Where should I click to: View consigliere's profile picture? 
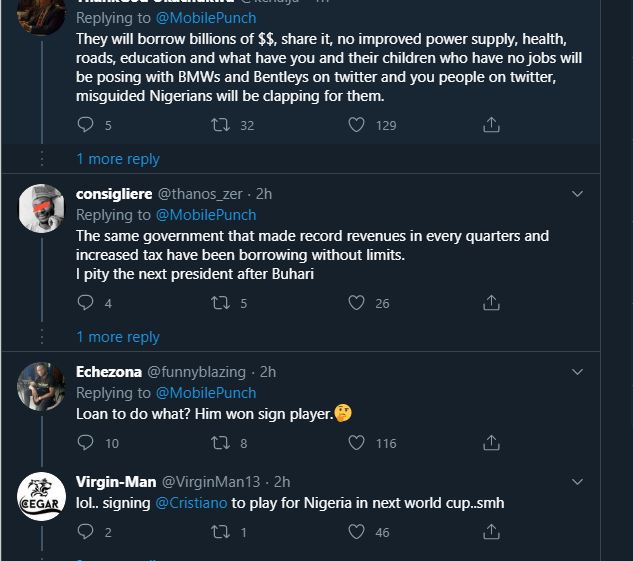(42, 207)
